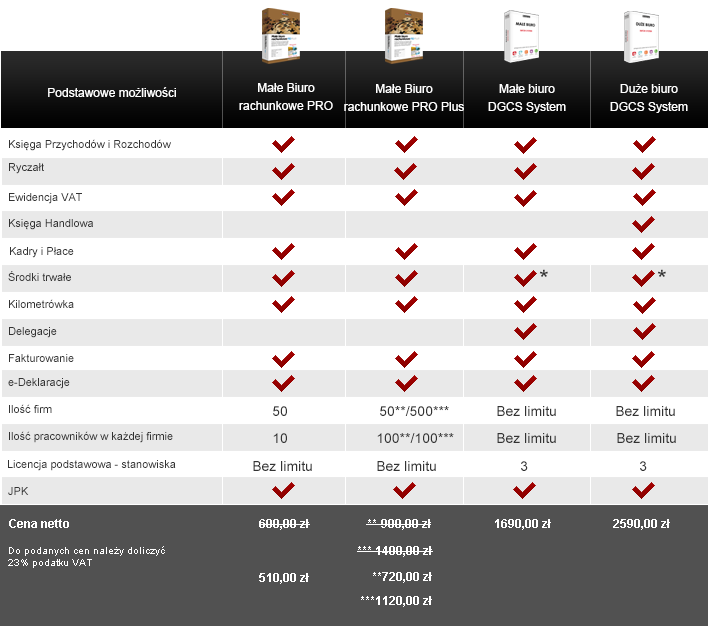Click the Małe biuro DGCS System box image
This screenshot has height=626, width=708.
click(x=522, y=36)
